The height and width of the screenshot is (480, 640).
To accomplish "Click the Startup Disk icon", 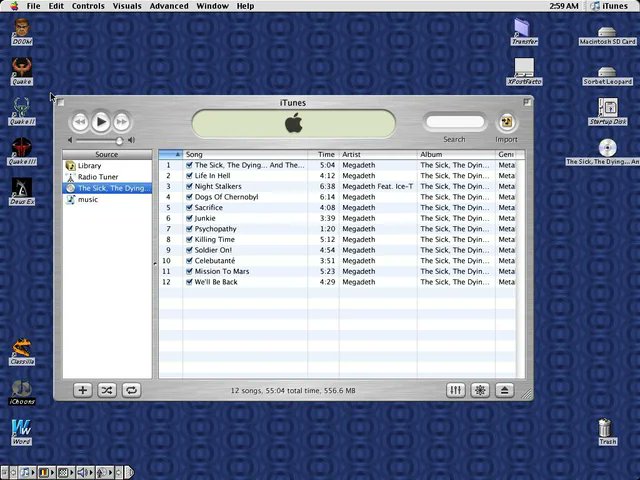I will point(608,111).
